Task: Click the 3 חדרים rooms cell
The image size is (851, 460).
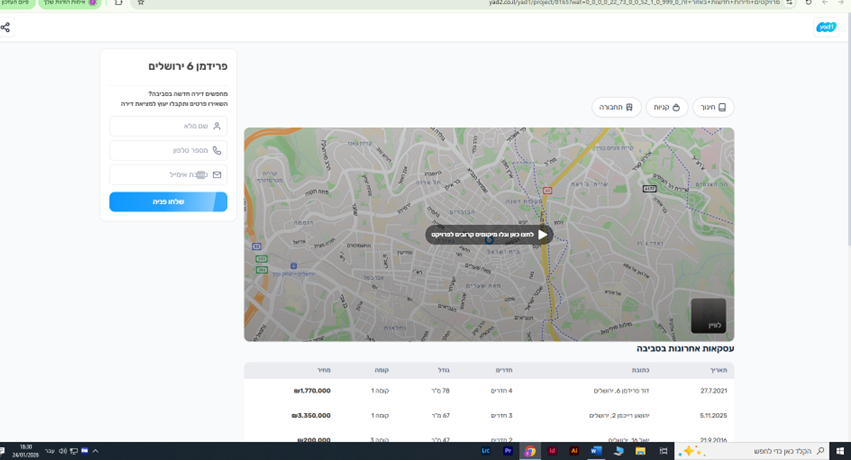Action: pos(501,416)
